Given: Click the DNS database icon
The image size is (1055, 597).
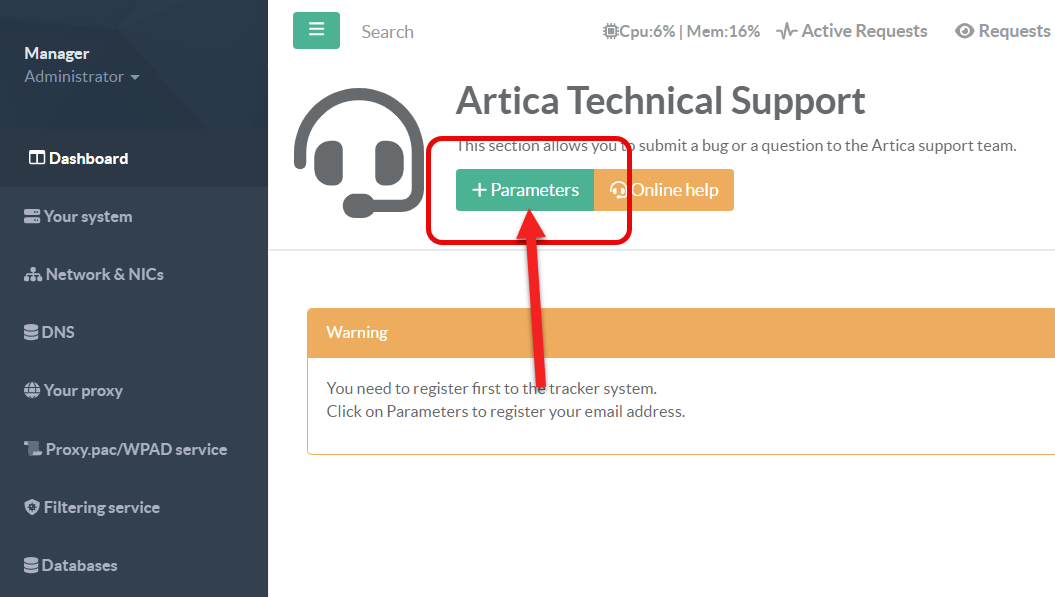Looking at the screenshot, I should click(x=31, y=333).
